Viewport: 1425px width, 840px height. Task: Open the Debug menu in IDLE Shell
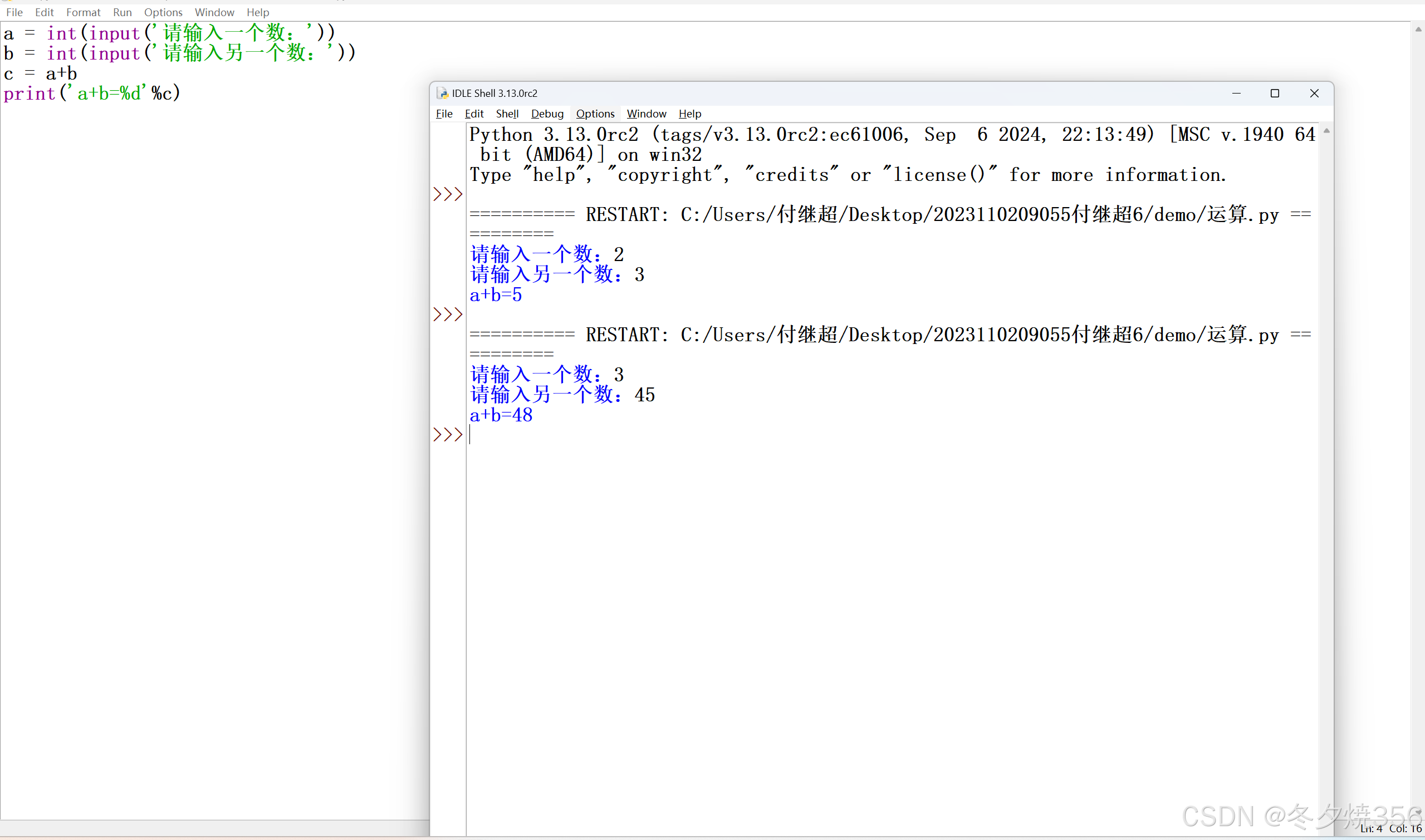click(x=547, y=114)
